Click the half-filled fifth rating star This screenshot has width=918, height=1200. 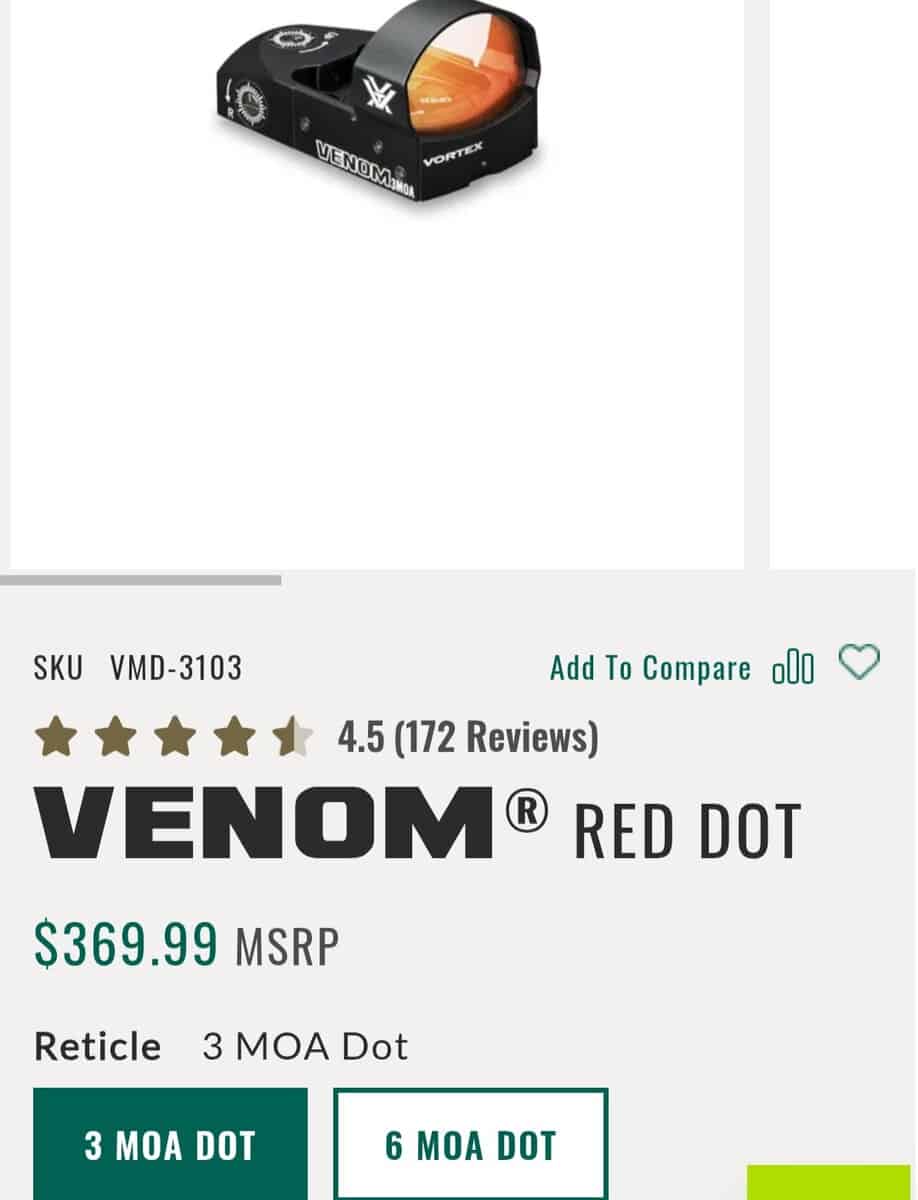(293, 738)
